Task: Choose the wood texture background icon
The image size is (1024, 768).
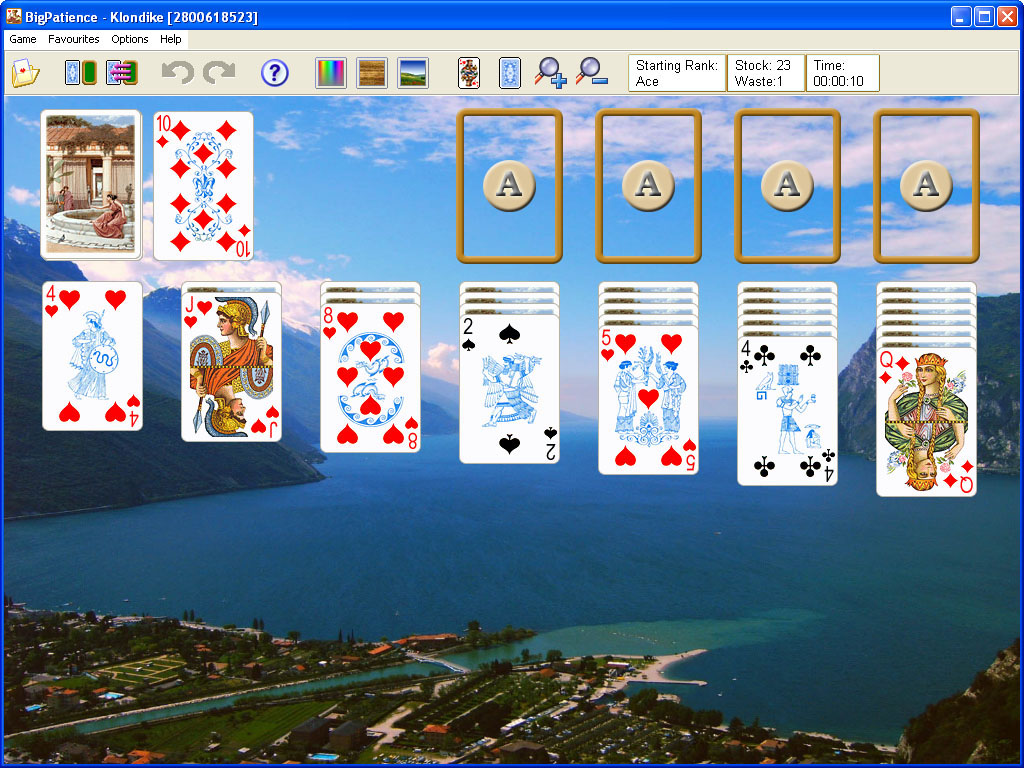Action: pyautogui.click(x=372, y=73)
